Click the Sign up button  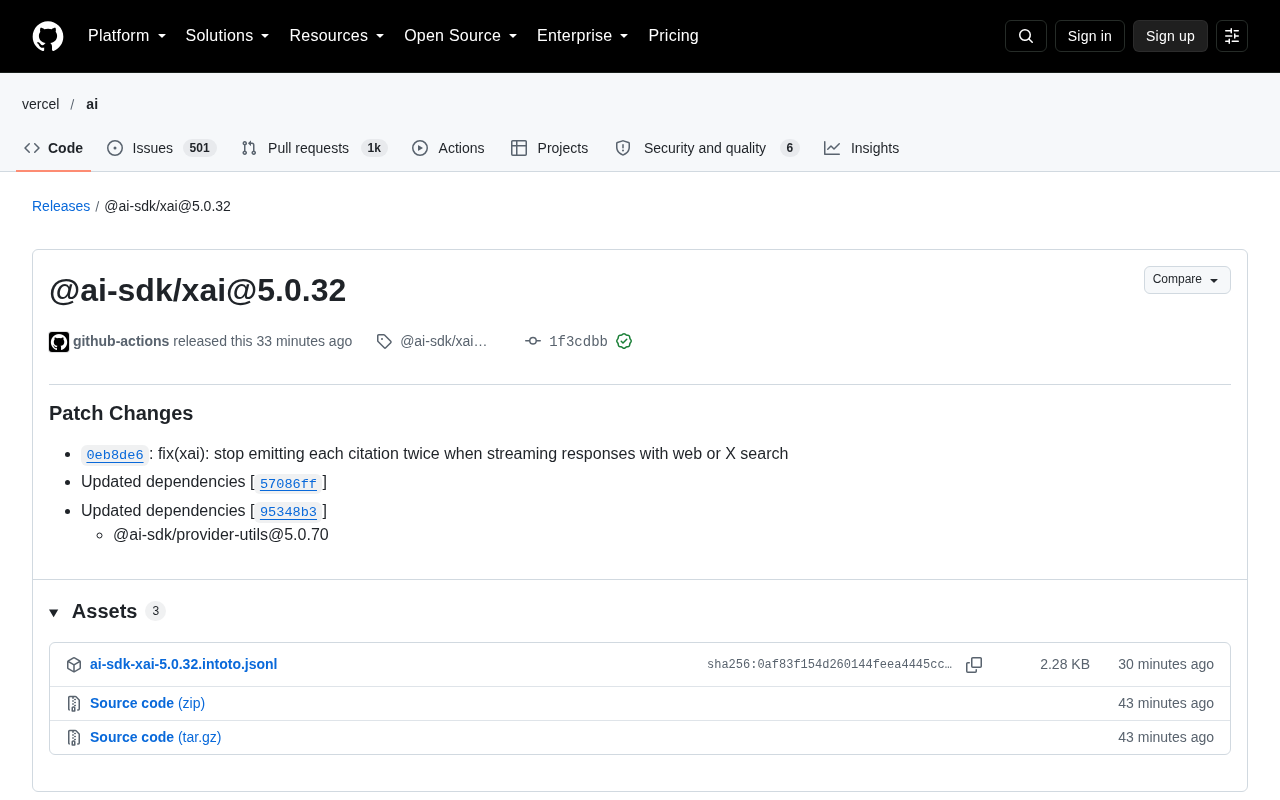click(1170, 36)
